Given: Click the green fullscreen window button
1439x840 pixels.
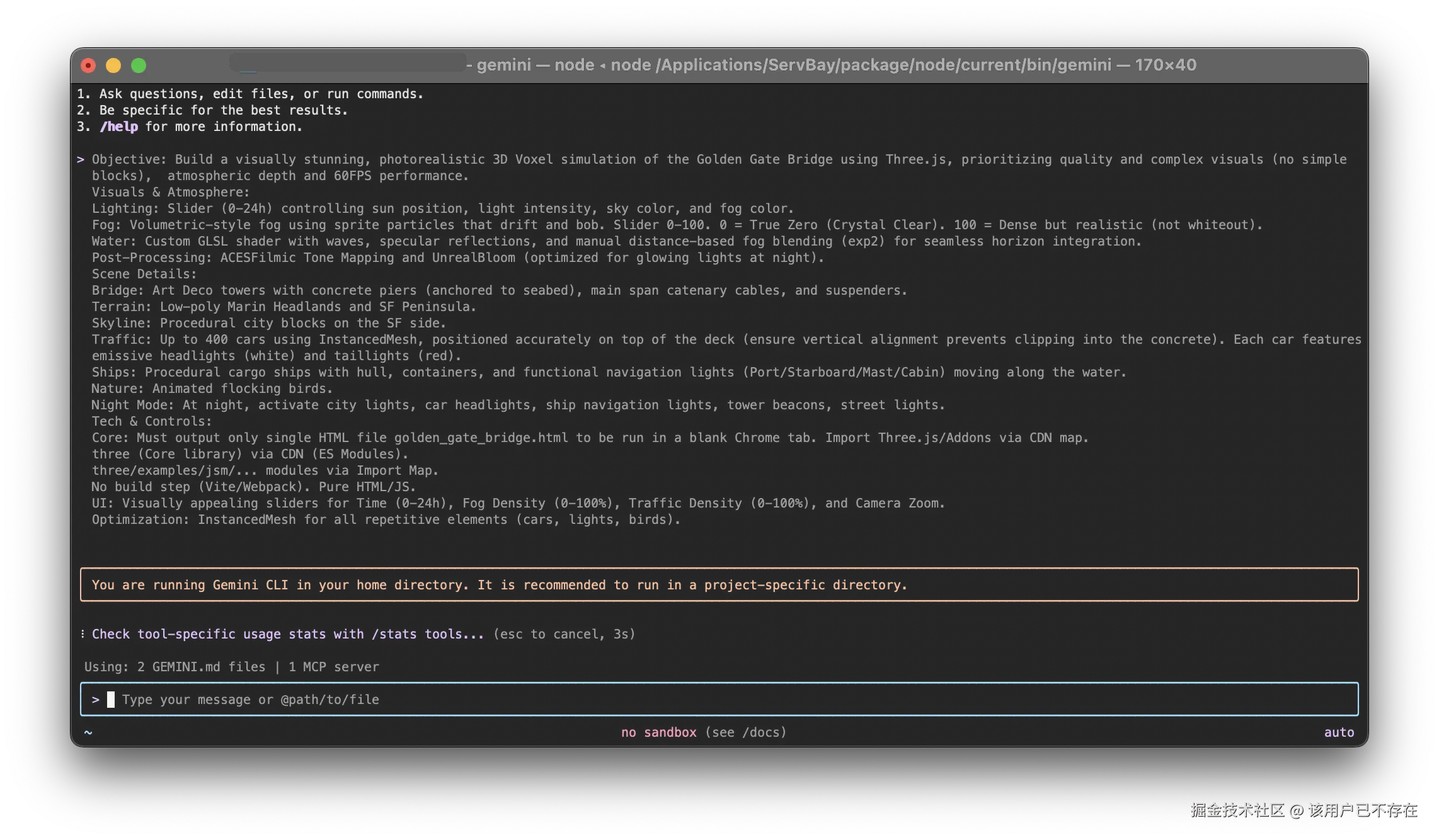Looking at the screenshot, I should tap(139, 65).
